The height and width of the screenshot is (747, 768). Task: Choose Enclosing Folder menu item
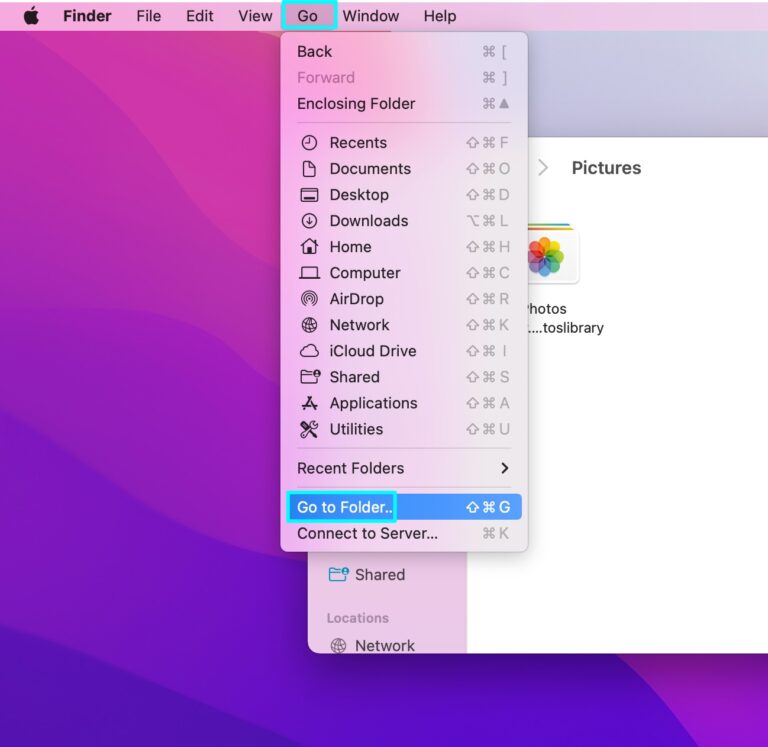point(404,103)
